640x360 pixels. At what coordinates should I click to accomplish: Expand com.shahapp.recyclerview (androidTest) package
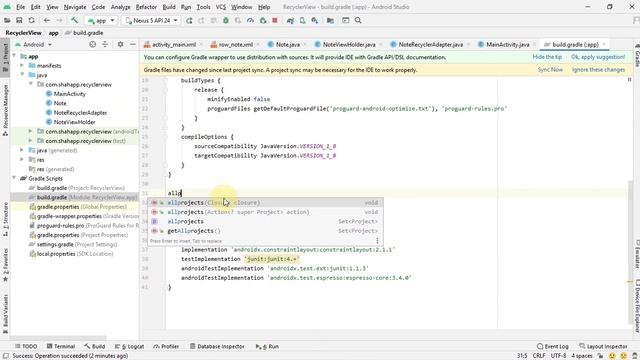(x=31, y=131)
